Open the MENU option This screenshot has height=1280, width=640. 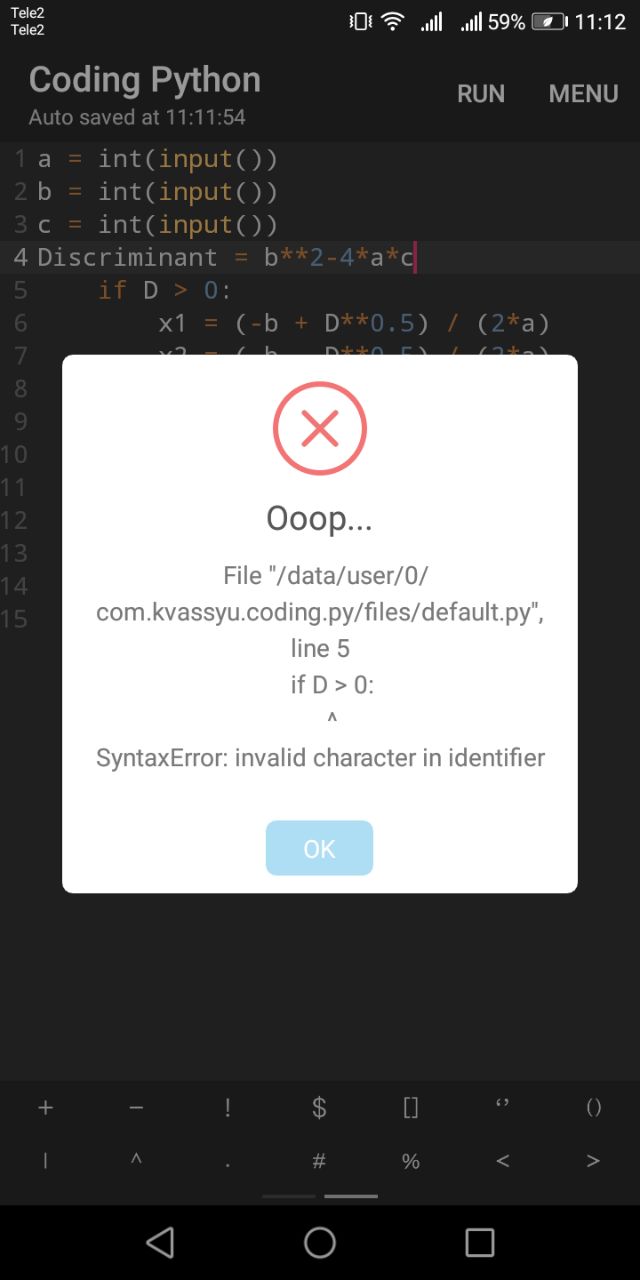(583, 93)
